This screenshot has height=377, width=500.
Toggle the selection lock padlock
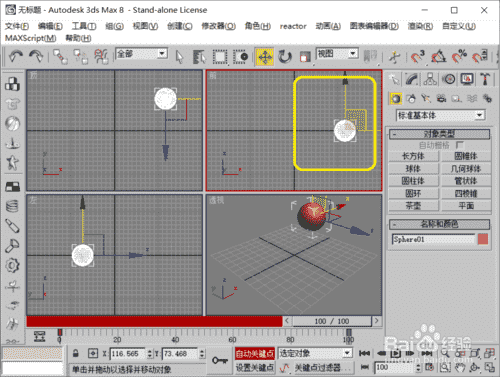click(76, 353)
